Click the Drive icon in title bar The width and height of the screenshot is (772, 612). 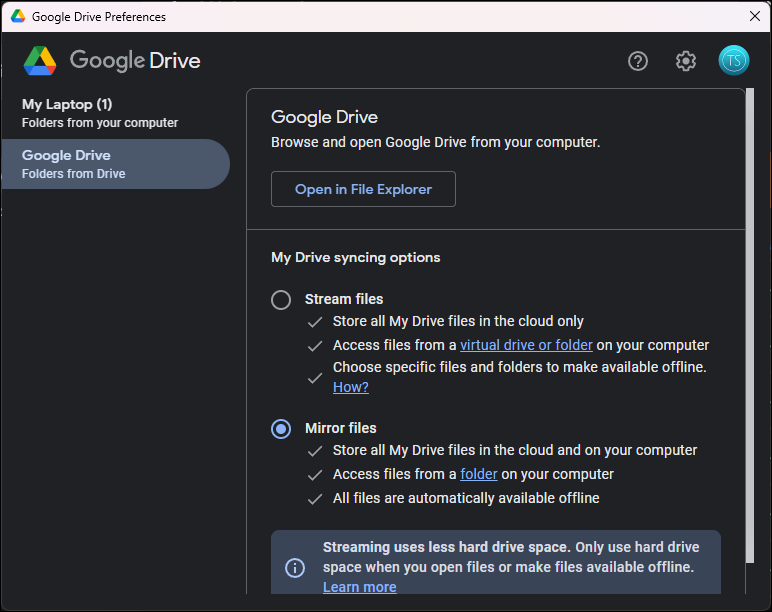pos(18,16)
